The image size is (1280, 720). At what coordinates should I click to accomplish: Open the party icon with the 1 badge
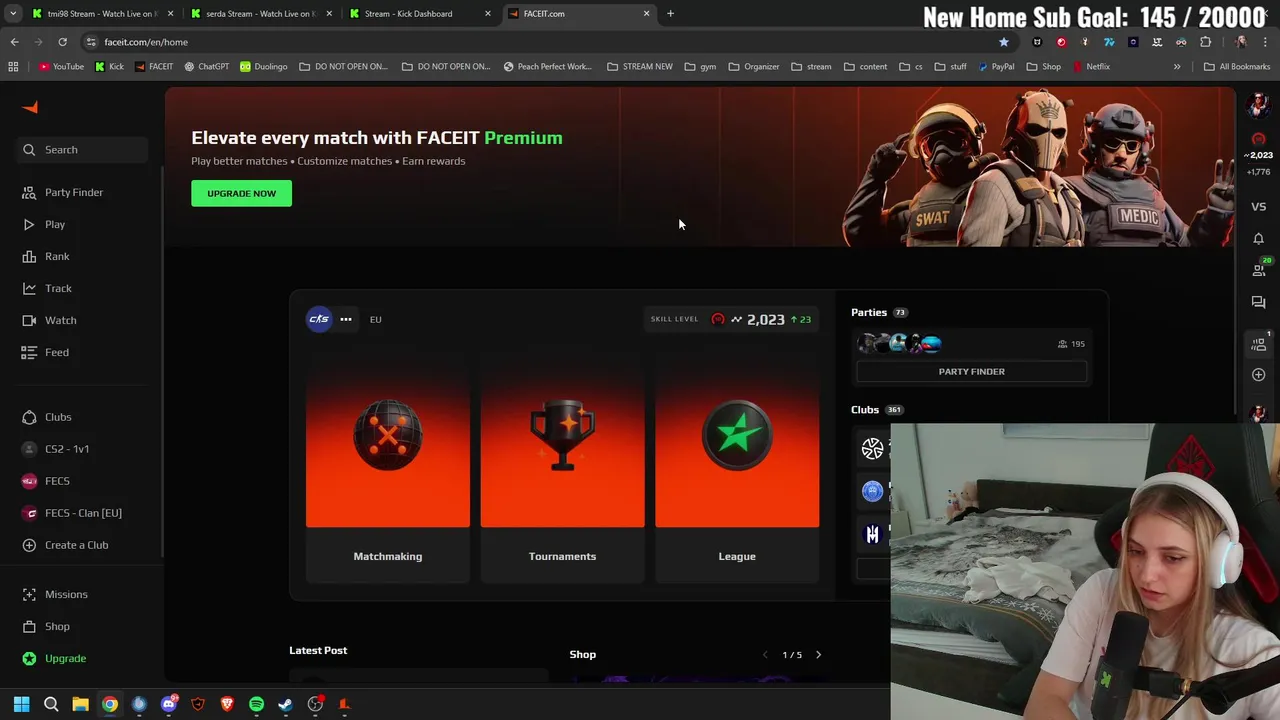[x=1259, y=343]
